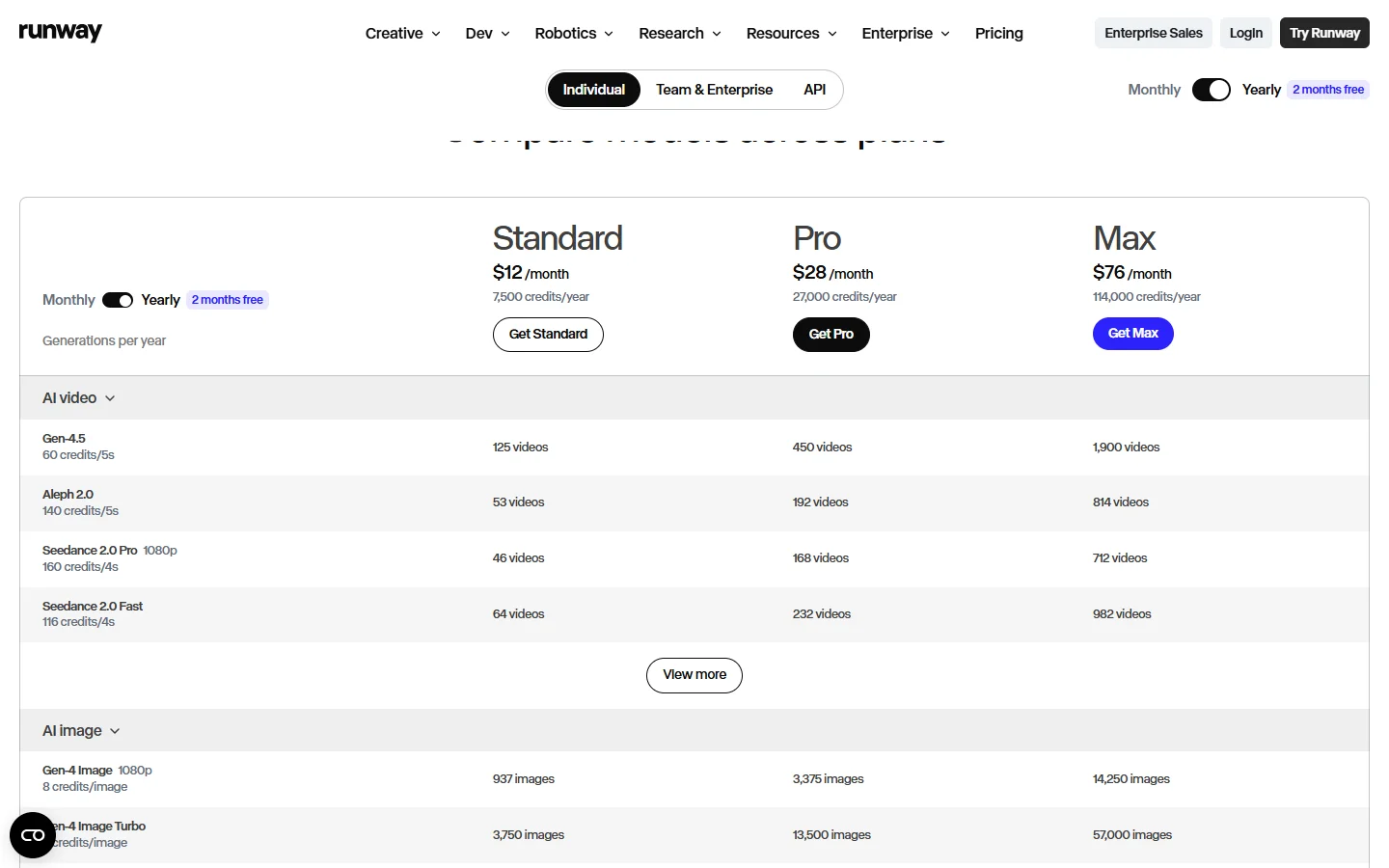Open the Robotics dropdown menu
The height and width of the screenshot is (868, 1389).
click(x=574, y=33)
